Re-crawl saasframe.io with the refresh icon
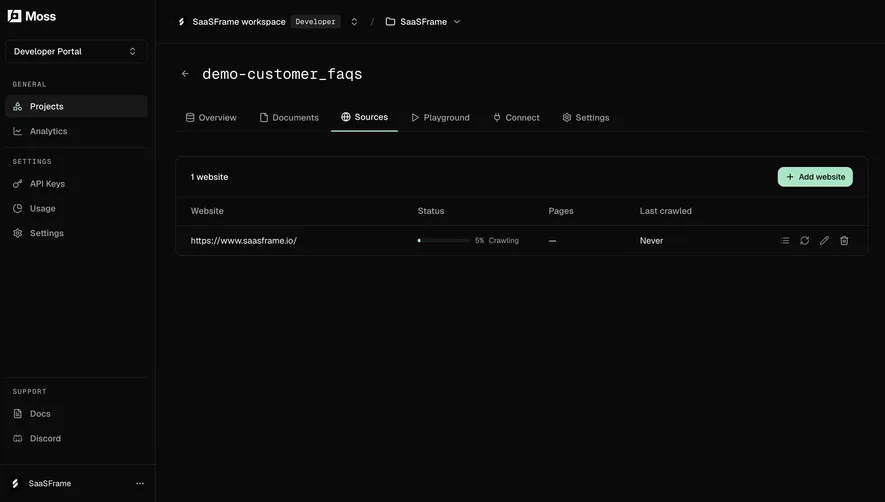 804,241
